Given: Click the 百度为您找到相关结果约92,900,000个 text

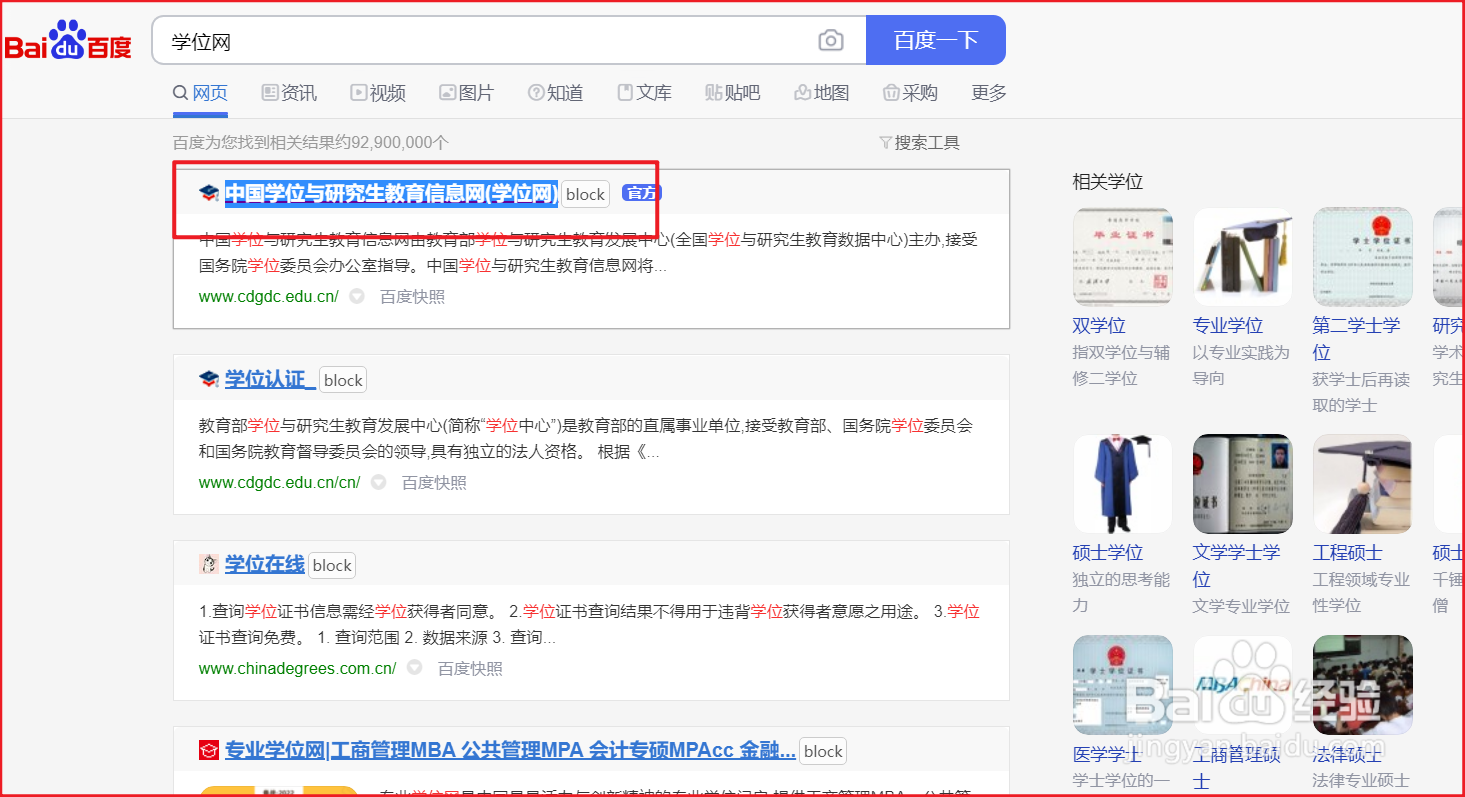Looking at the screenshot, I should pos(311,143).
